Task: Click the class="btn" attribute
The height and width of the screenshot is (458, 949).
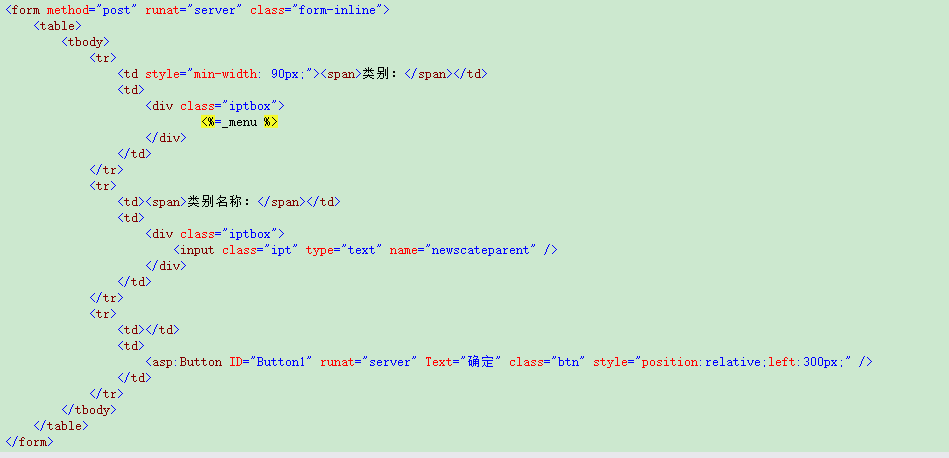Action: coord(547,362)
